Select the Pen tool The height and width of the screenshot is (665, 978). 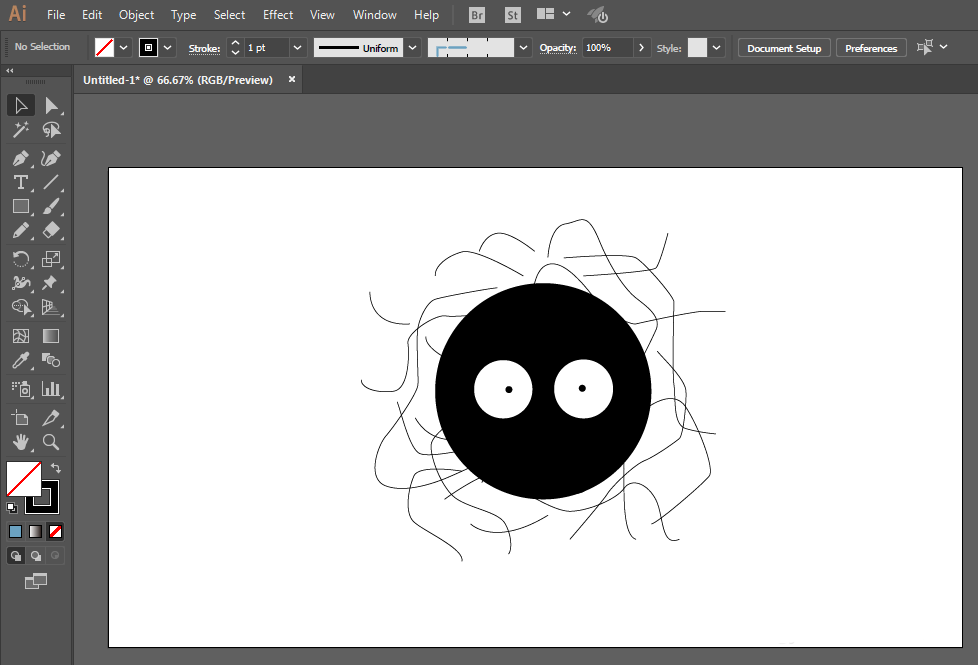point(20,158)
